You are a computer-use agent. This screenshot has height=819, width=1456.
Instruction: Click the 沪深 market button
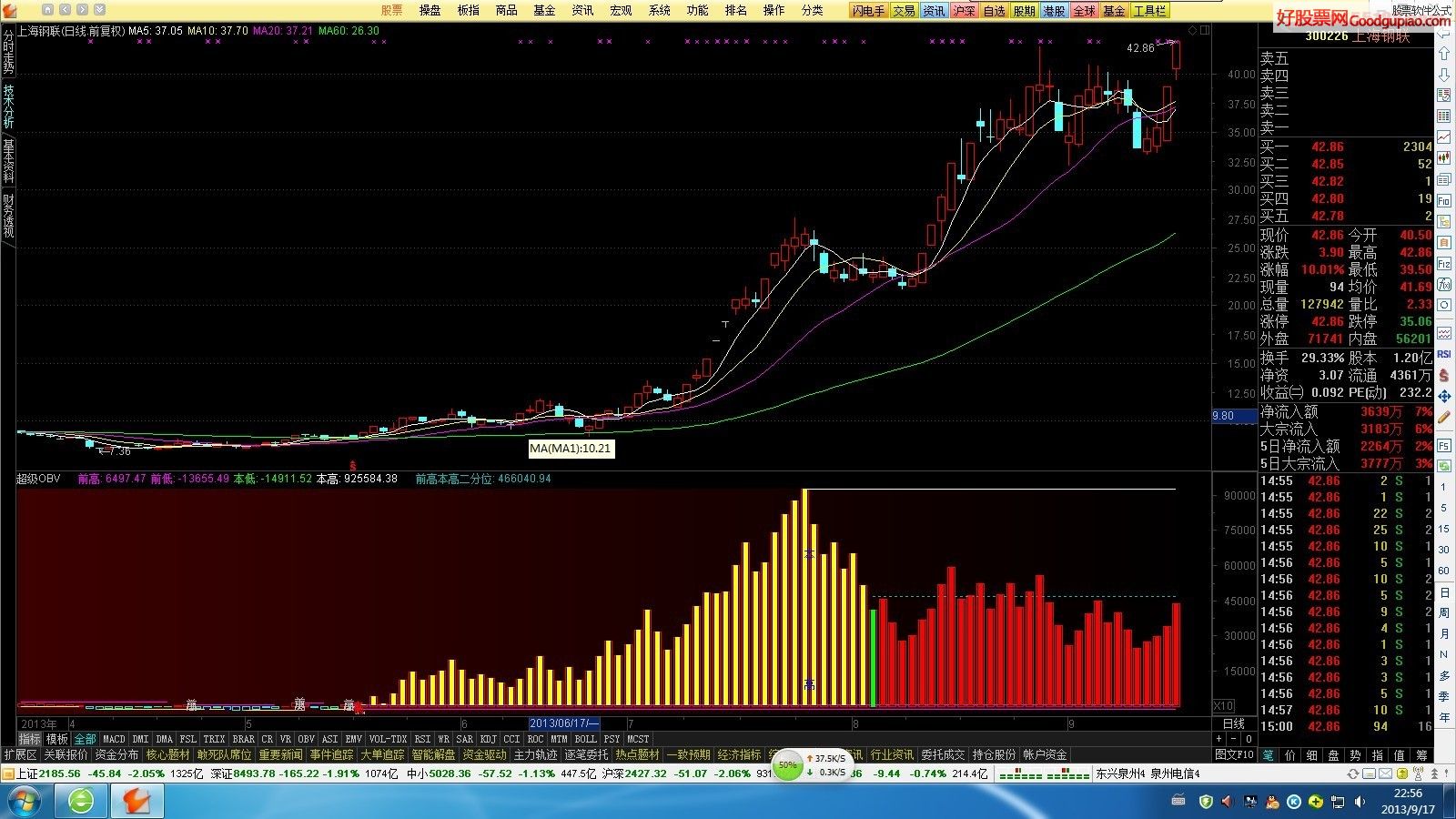(x=965, y=11)
